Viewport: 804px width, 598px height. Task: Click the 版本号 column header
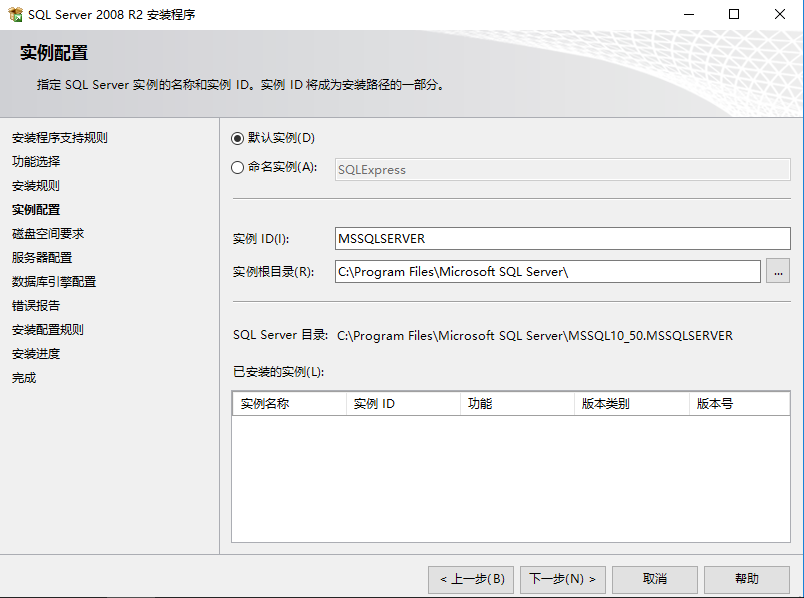tap(739, 404)
